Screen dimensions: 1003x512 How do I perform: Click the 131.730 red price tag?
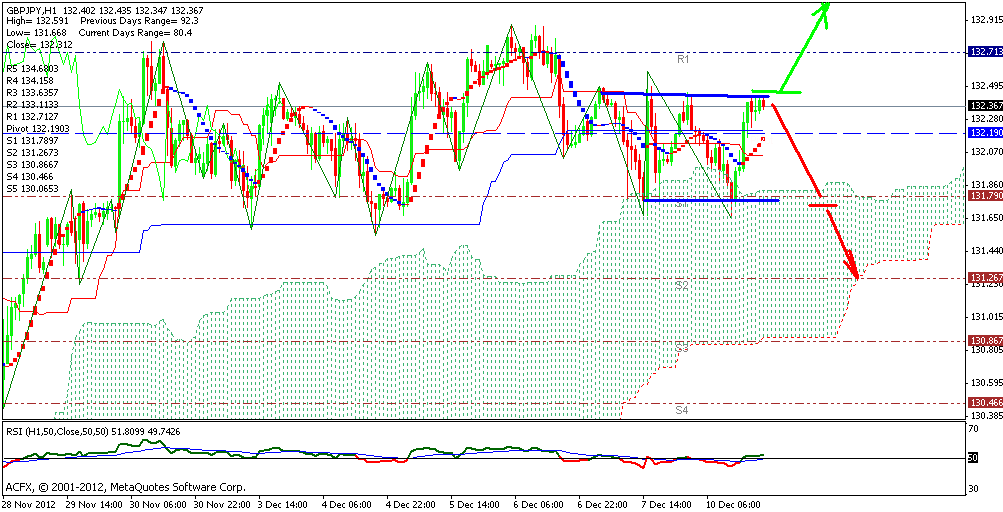click(x=985, y=196)
